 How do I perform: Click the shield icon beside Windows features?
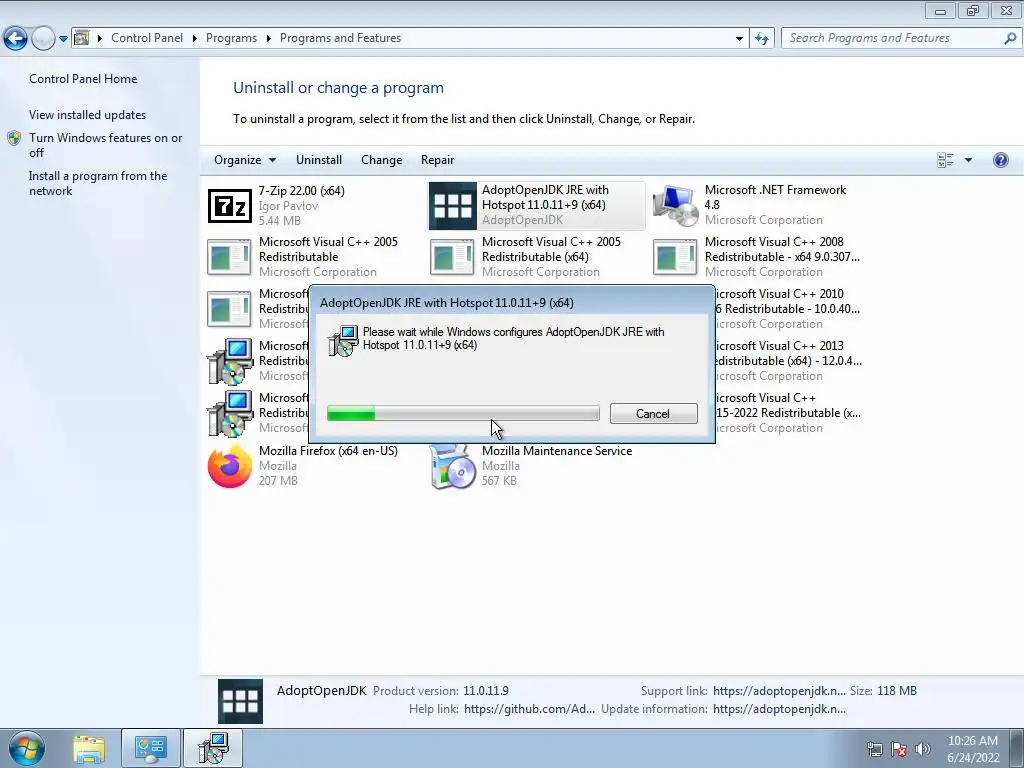(x=14, y=138)
